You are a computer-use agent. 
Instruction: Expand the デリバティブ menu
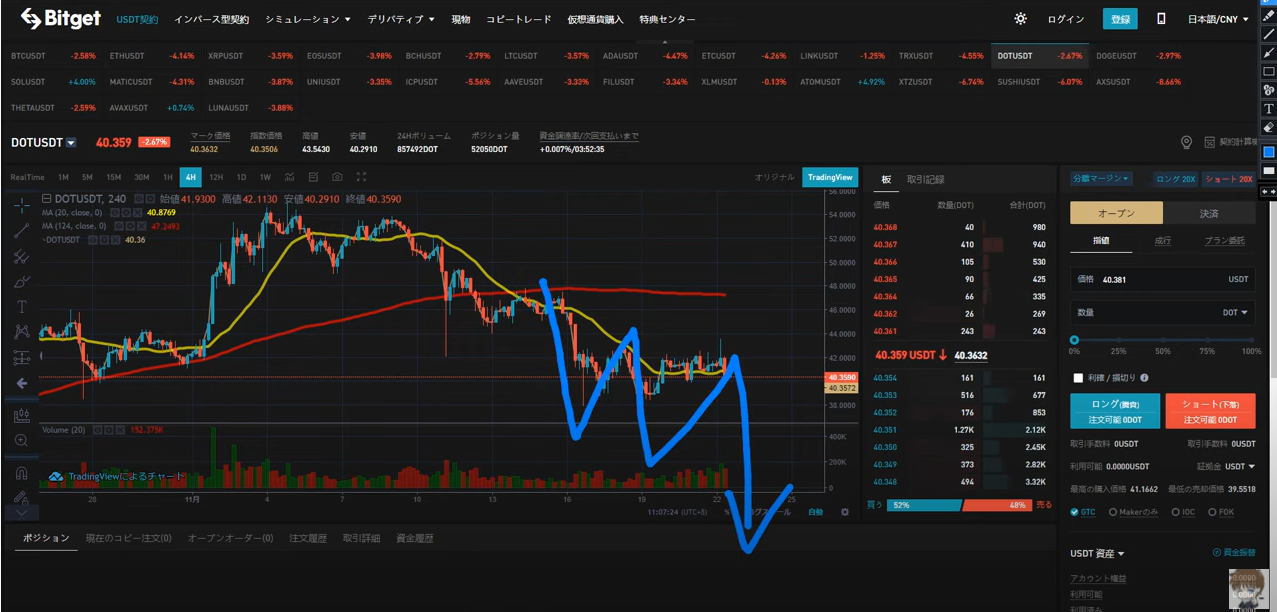coord(401,19)
